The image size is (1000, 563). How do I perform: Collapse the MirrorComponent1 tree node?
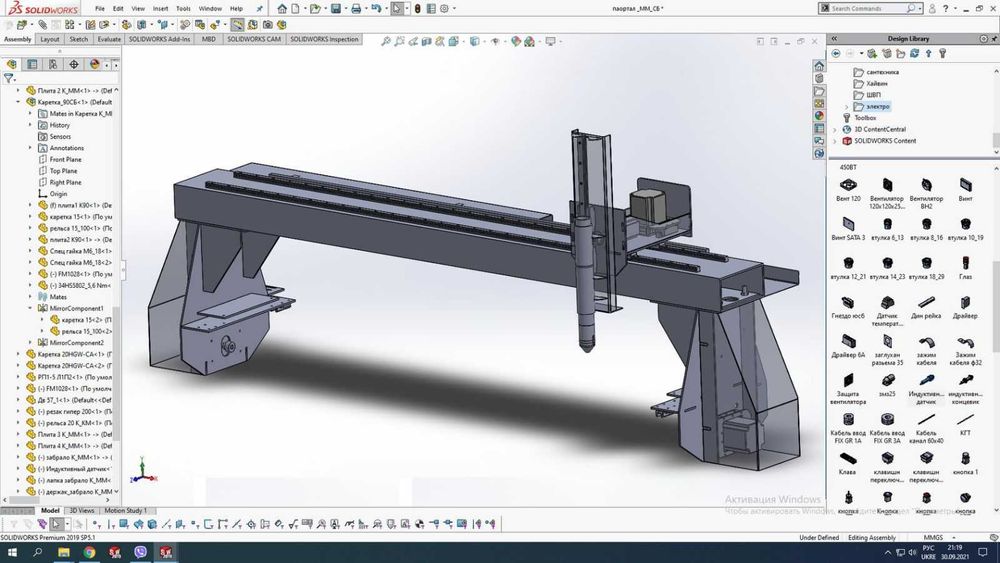pyautogui.click(x=28, y=308)
